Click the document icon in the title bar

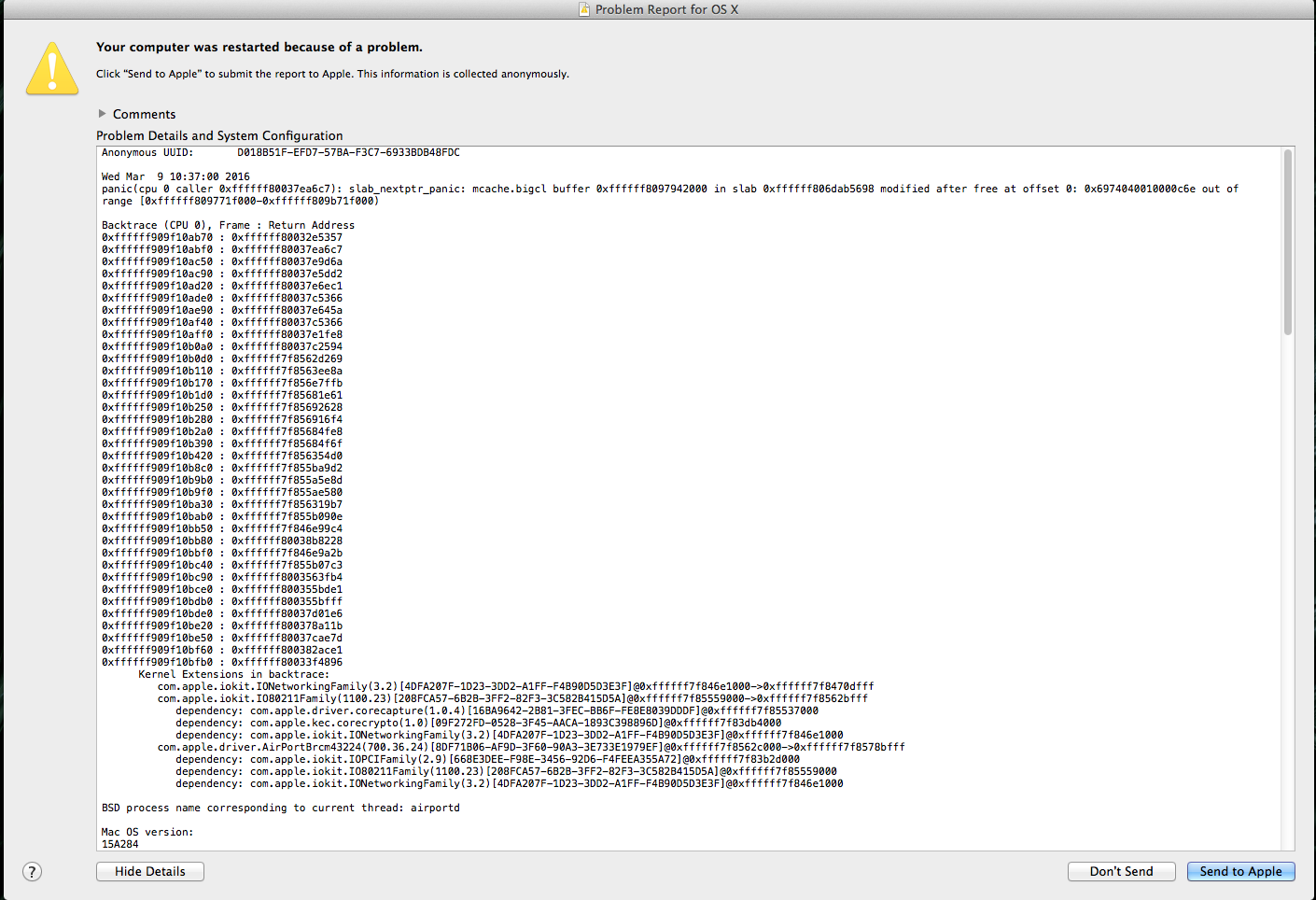(584, 9)
